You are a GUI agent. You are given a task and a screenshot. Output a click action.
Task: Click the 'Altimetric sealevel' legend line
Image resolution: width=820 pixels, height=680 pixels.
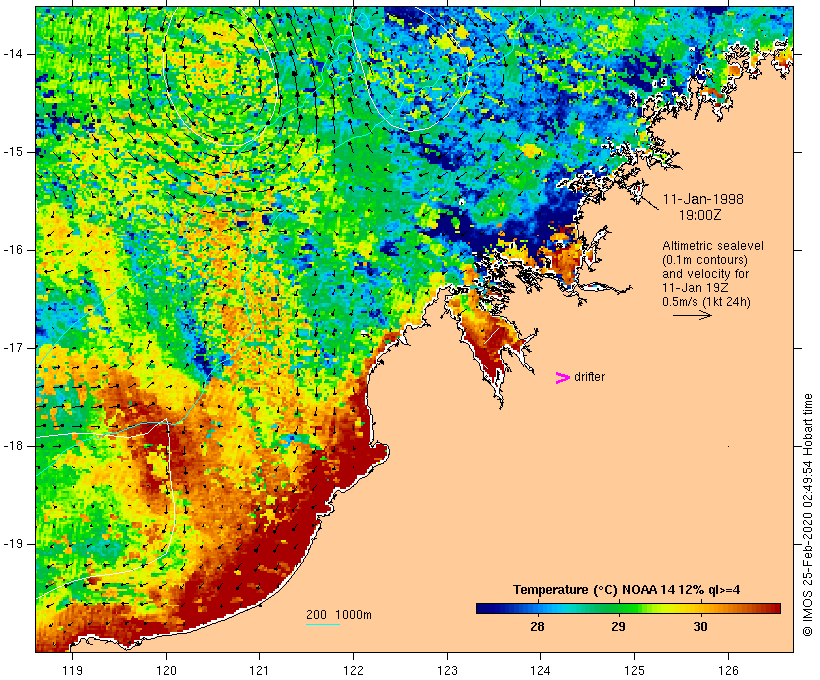tap(713, 246)
